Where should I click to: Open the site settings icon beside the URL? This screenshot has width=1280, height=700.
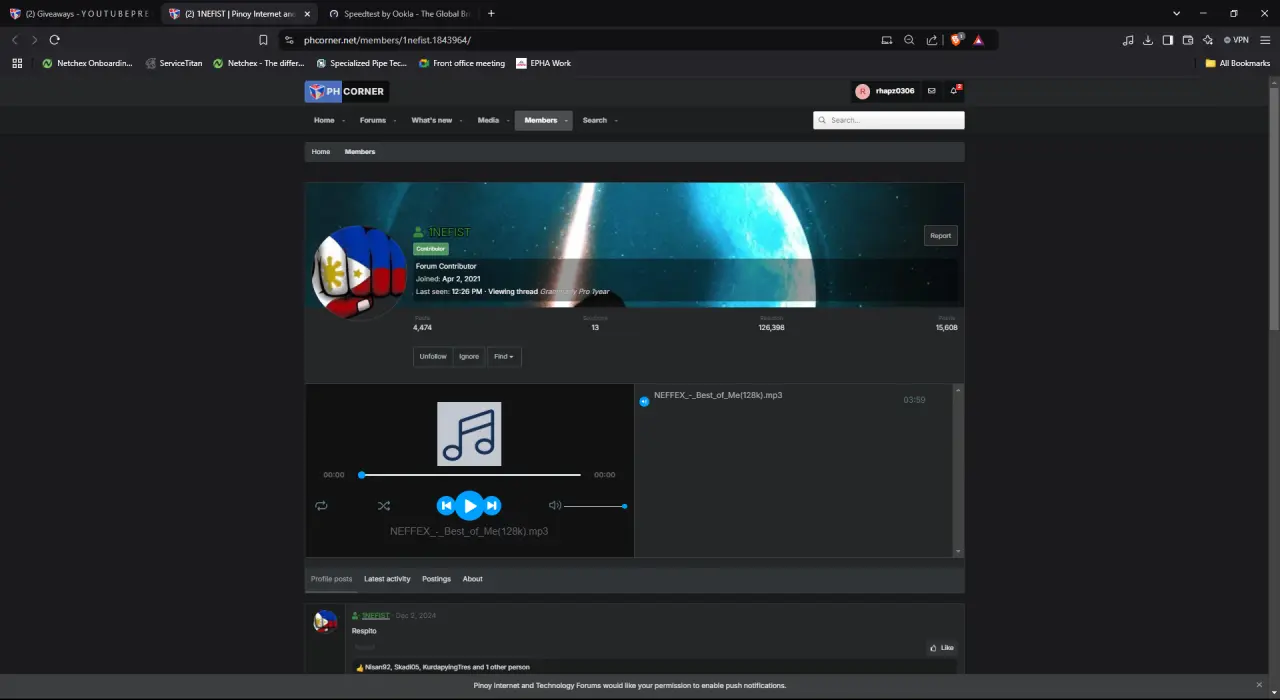point(289,40)
